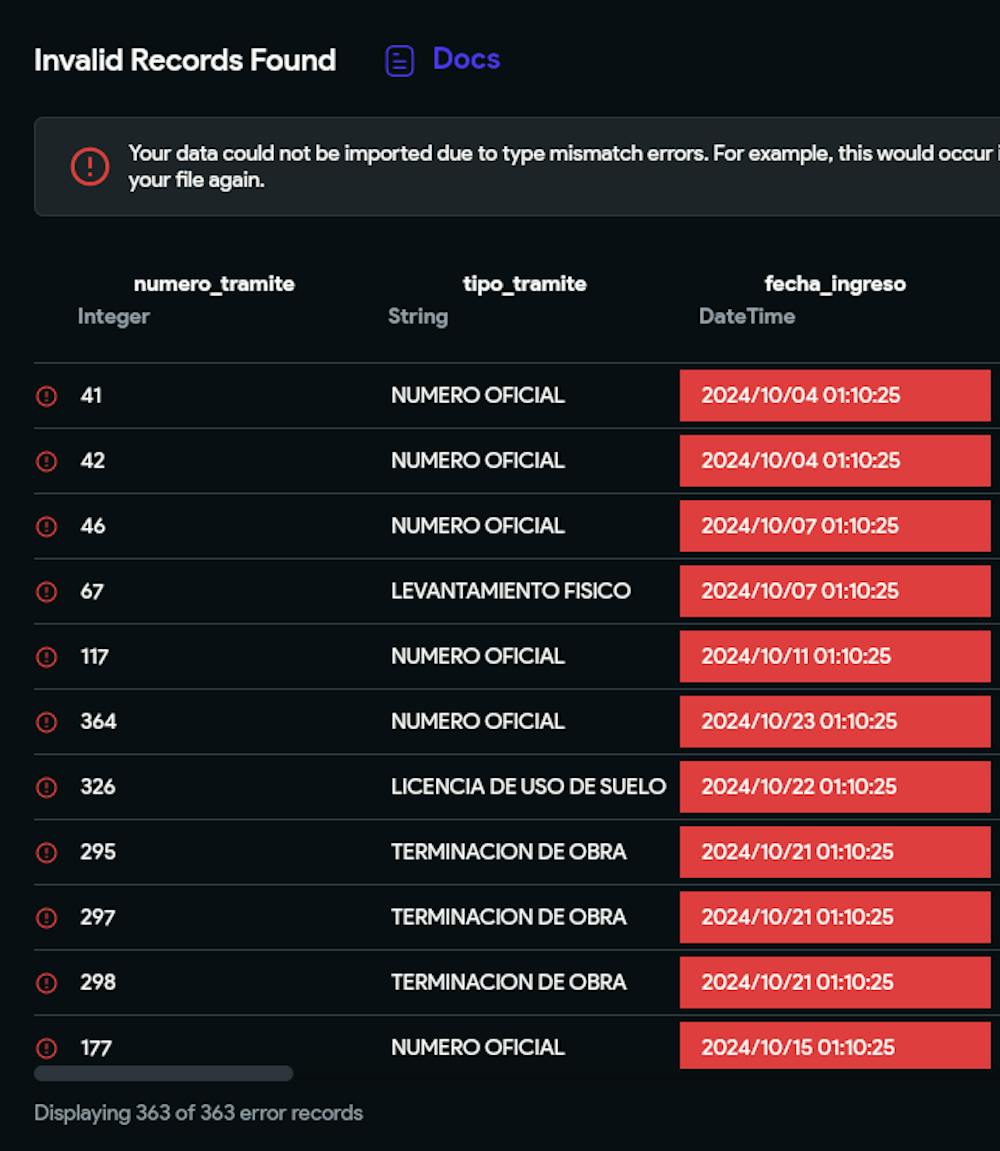The image size is (1000, 1151).
Task: Click the error icon on row 177
Action: tap(46, 1048)
